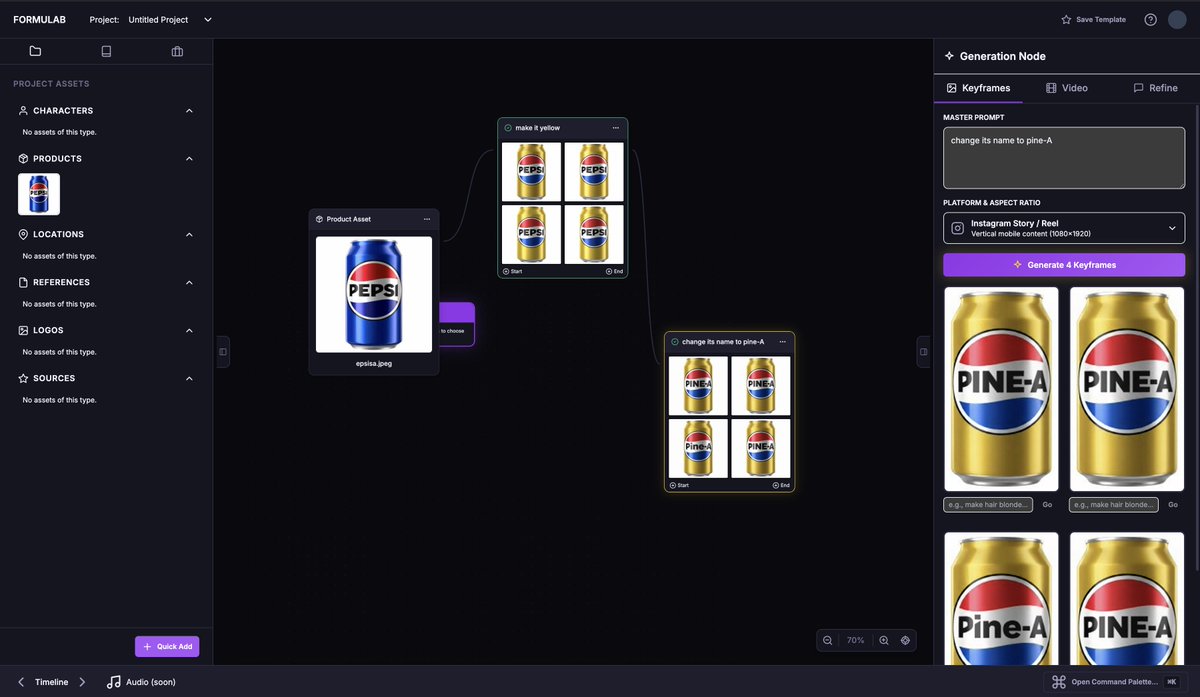Open the 'make it yellow' node options menu
This screenshot has height=697, width=1200.
click(616, 128)
